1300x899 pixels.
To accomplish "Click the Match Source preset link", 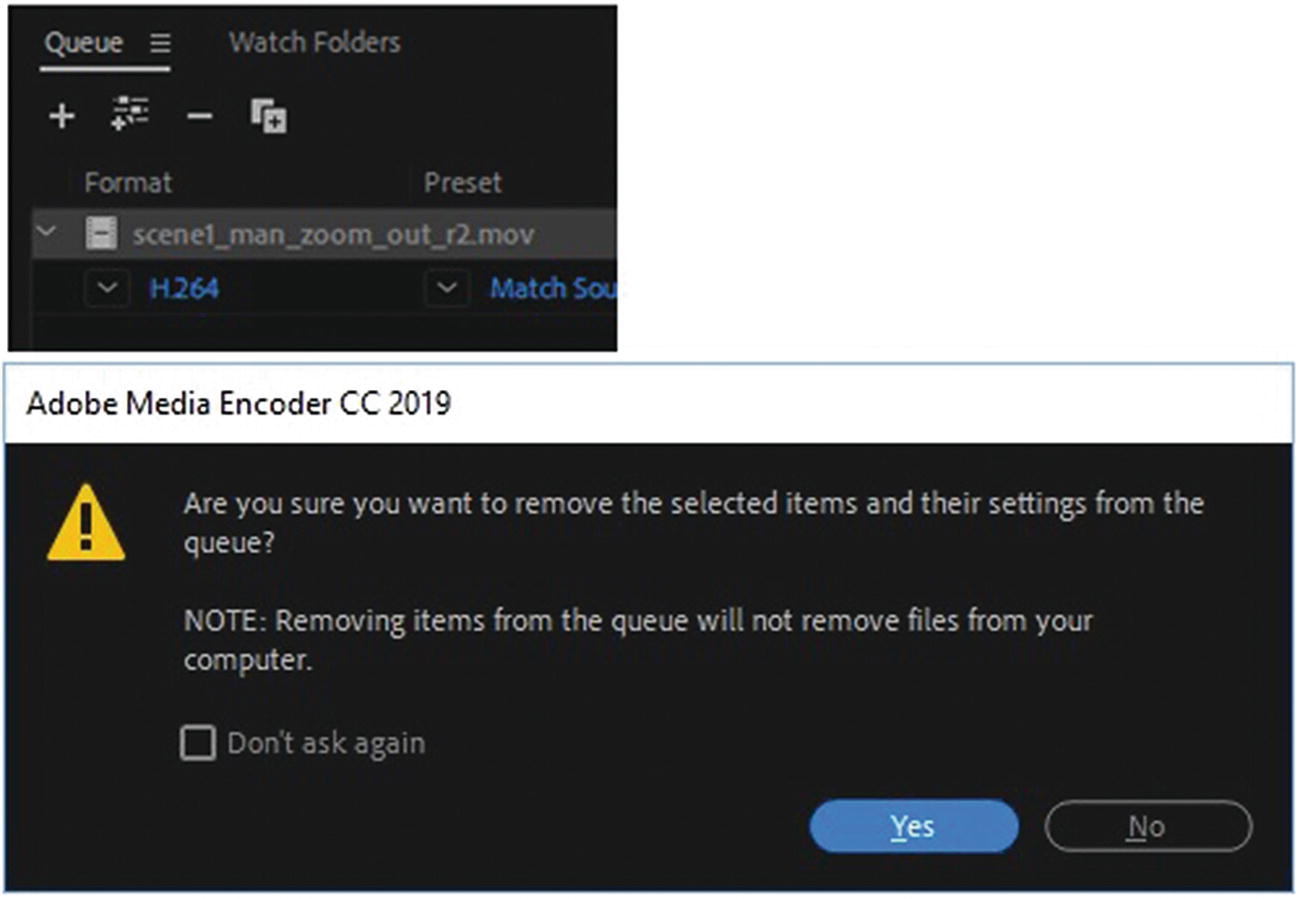I will (x=552, y=289).
